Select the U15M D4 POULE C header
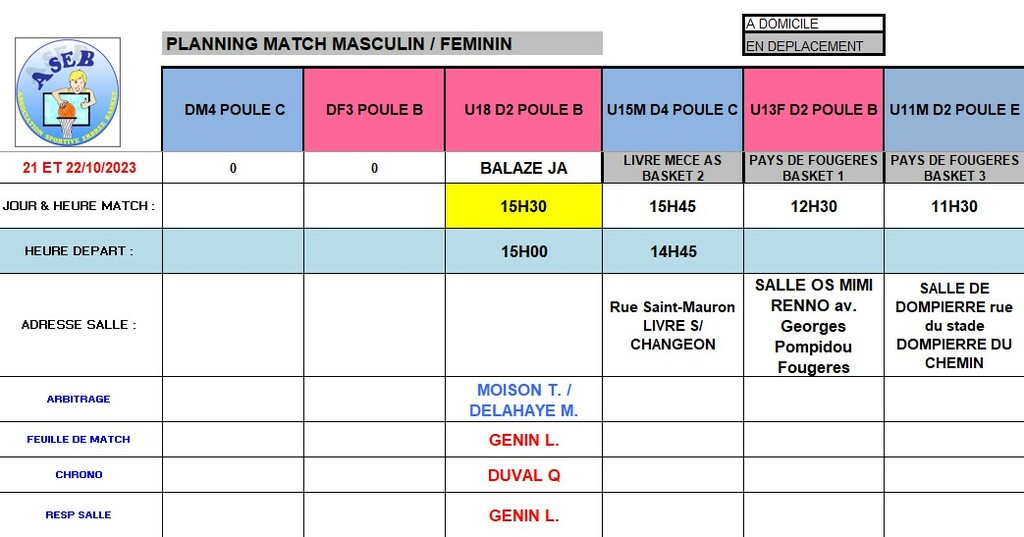 point(672,110)
